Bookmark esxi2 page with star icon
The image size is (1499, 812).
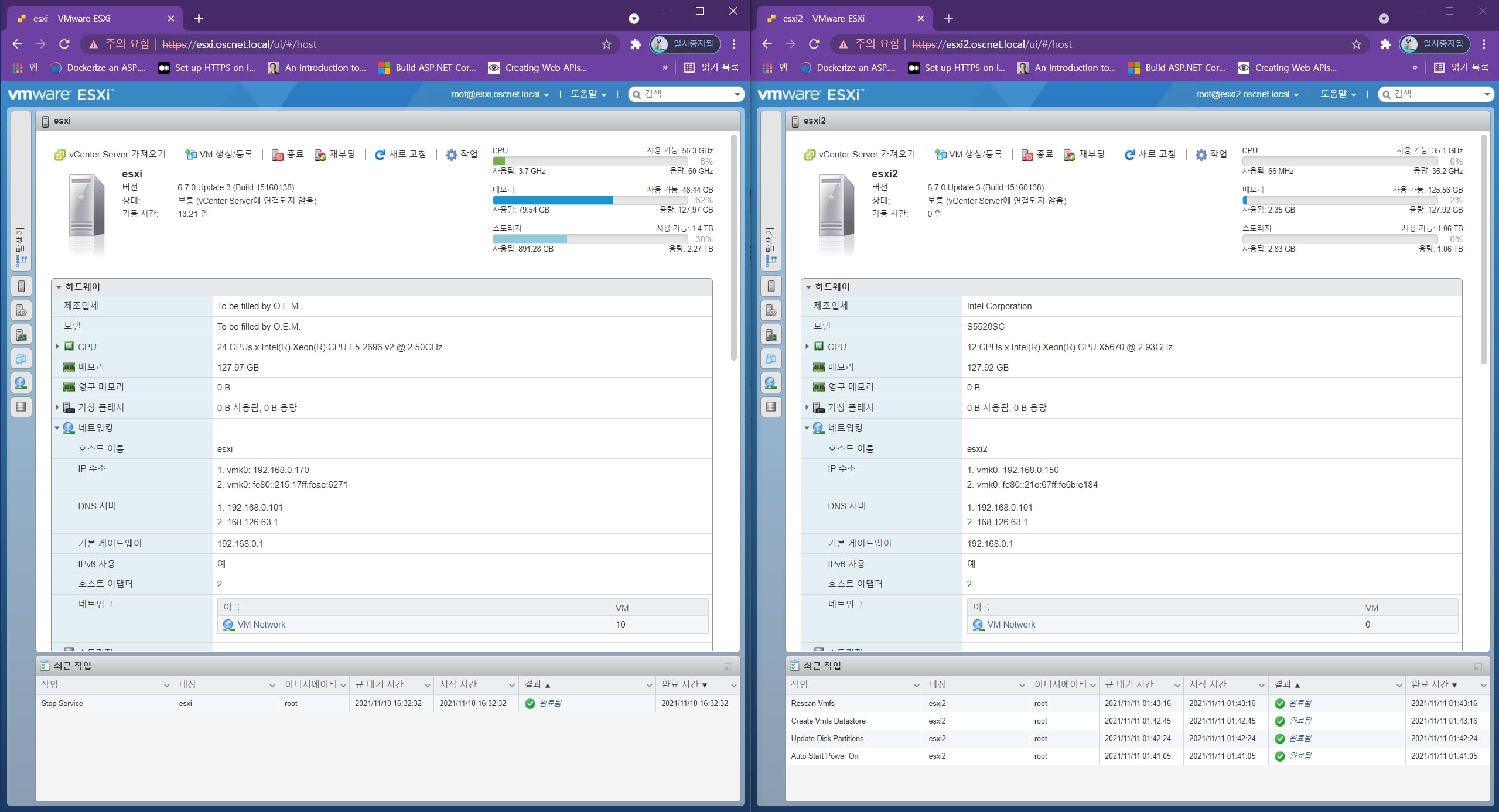point(1356,44)
